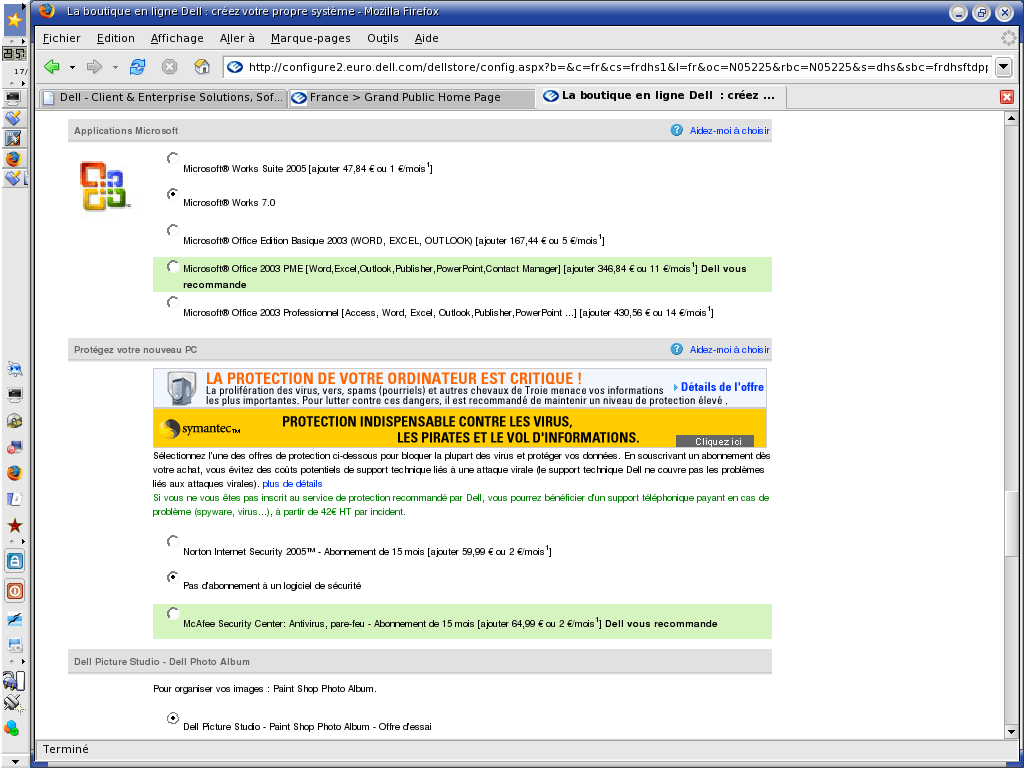Click the yellow star icon atop the side panel

coord(14,20)
